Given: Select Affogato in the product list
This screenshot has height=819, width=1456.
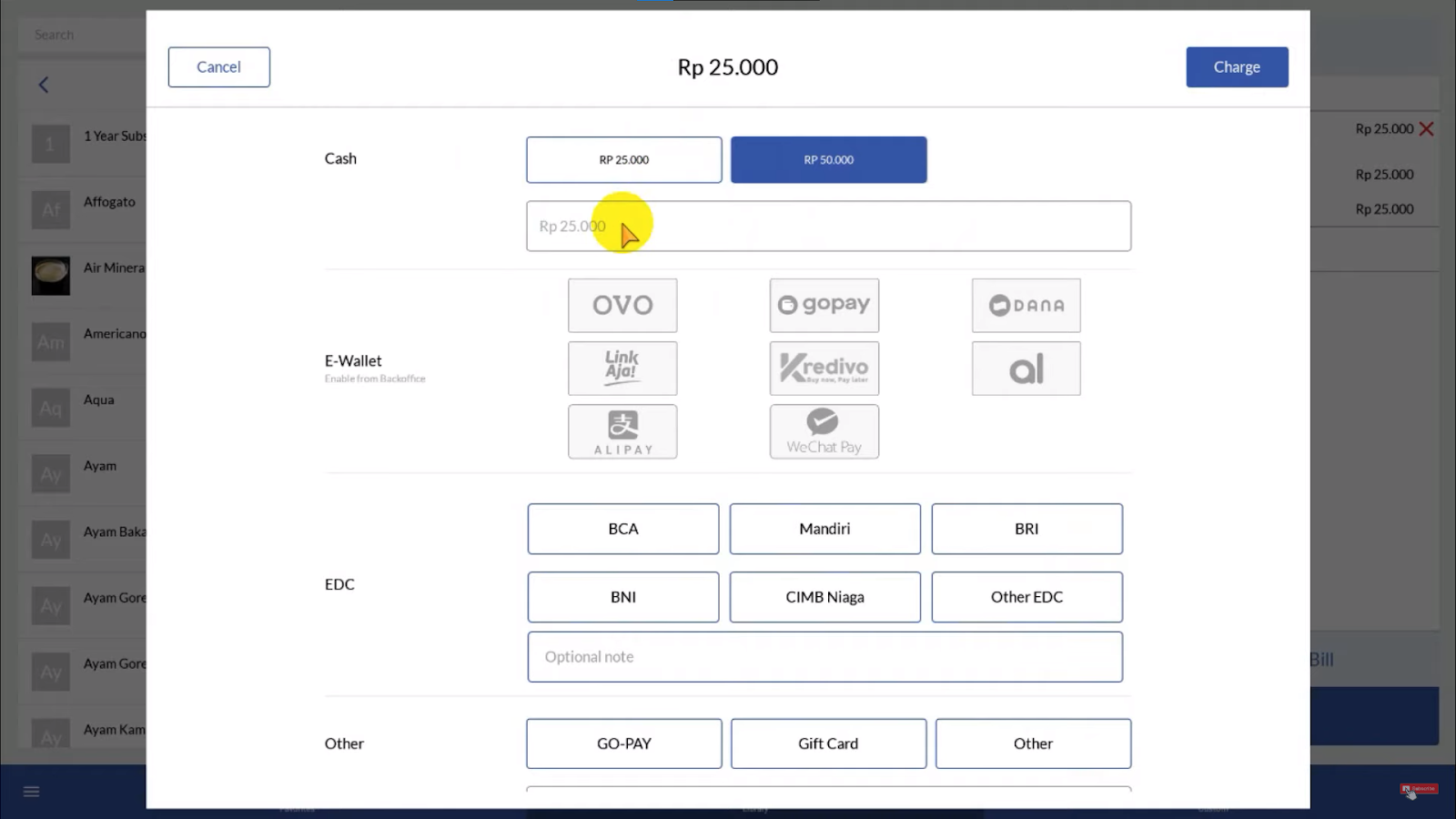Looking at the screenshot, I should click(x=83, y=209).
